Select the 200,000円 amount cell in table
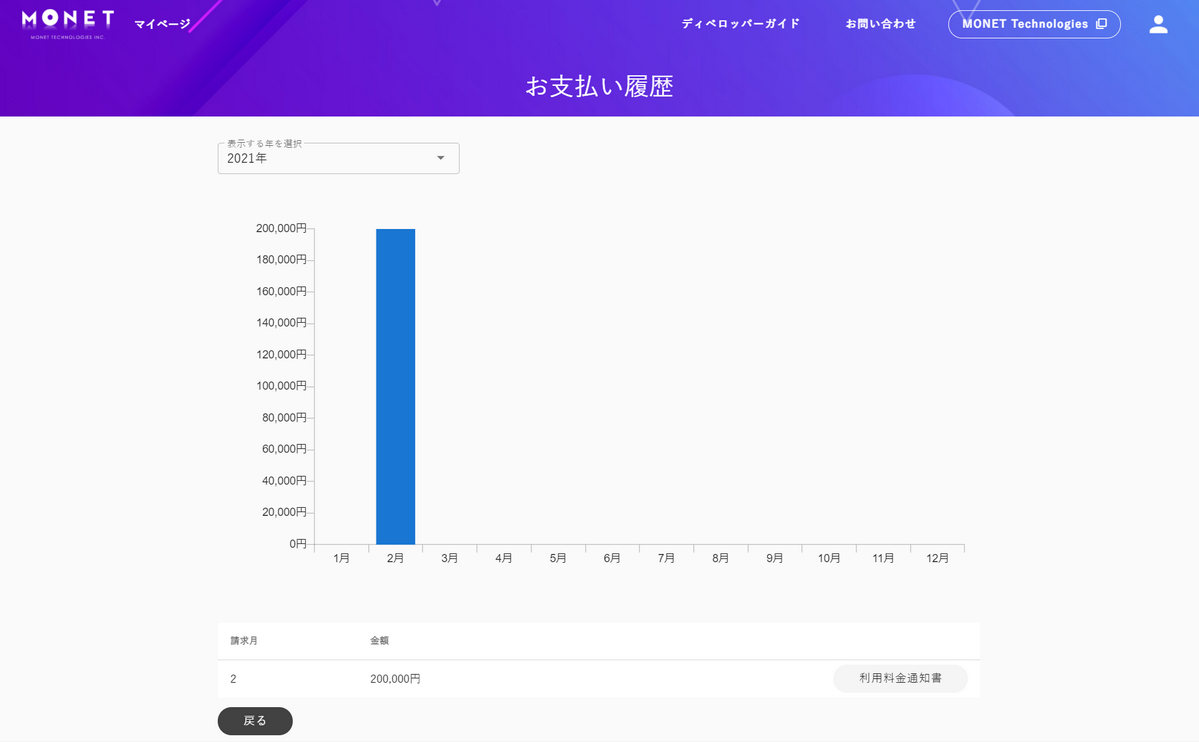The image size is (1199, 742). pyautogui.click(x=395, y=679)
